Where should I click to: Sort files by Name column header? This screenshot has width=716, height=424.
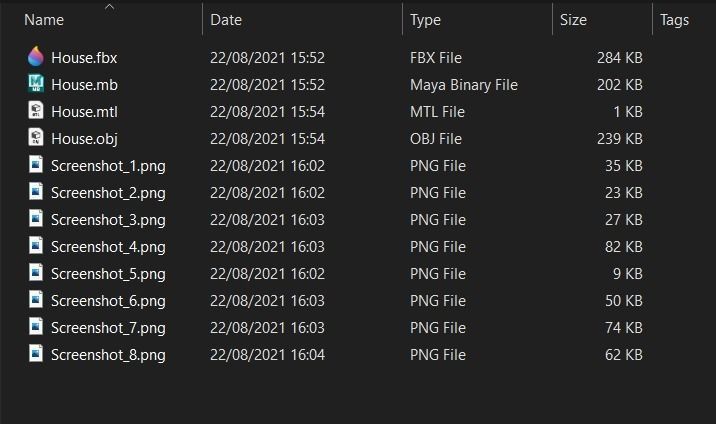click(x=44, y=20)
